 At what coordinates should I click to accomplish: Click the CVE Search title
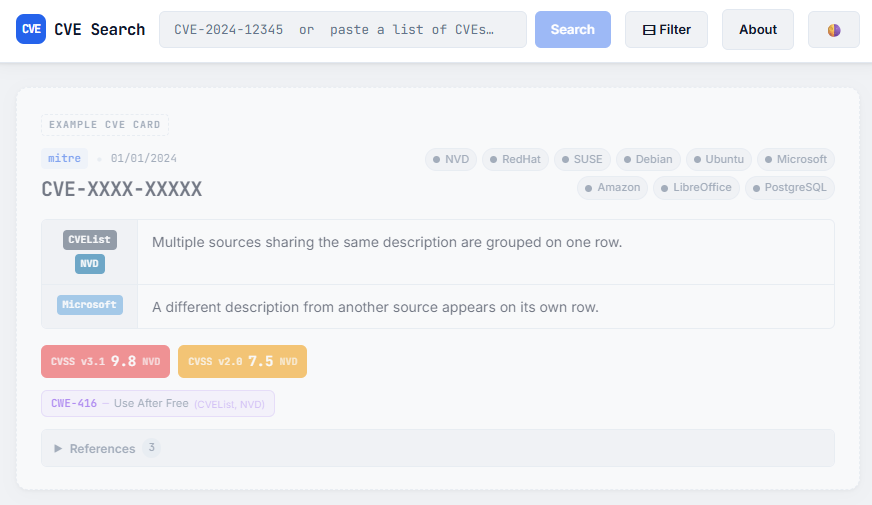coord(100,29)
